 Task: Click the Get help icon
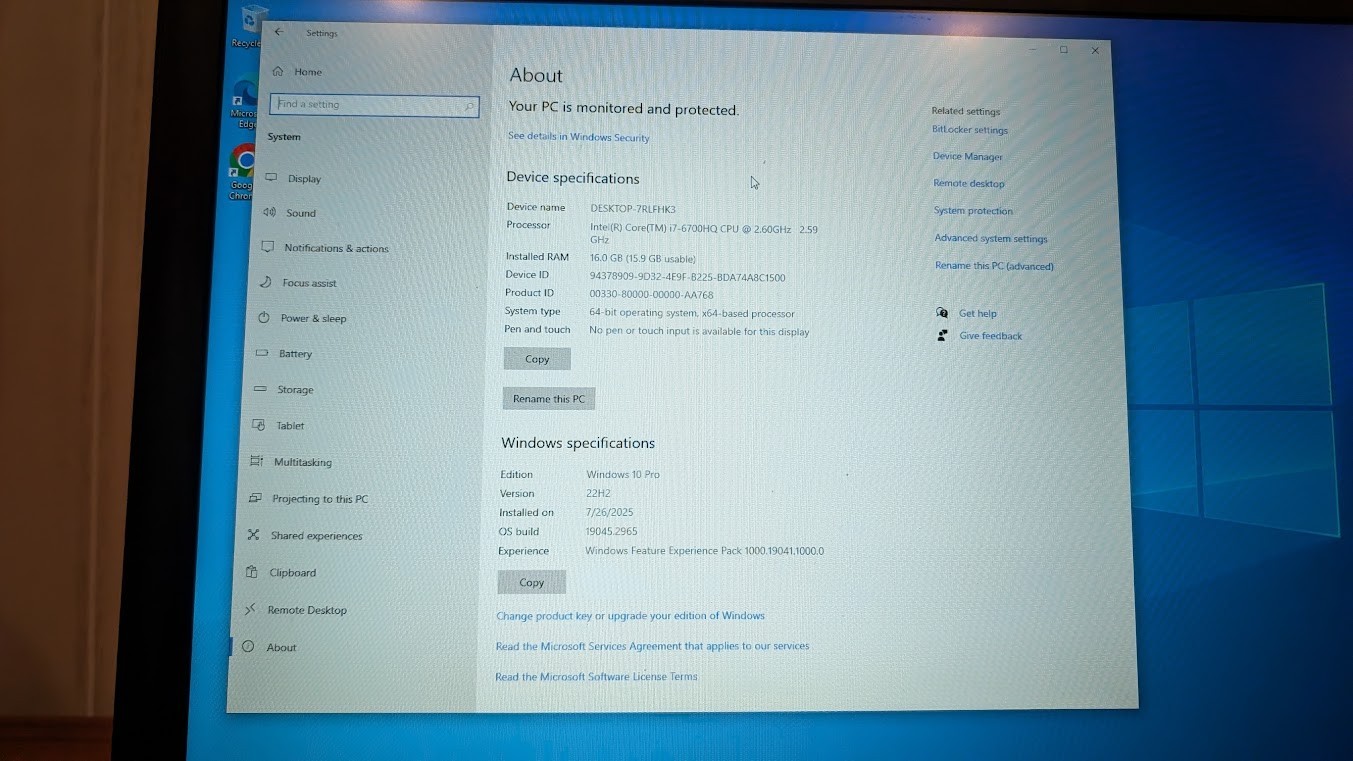click(942, 313)
